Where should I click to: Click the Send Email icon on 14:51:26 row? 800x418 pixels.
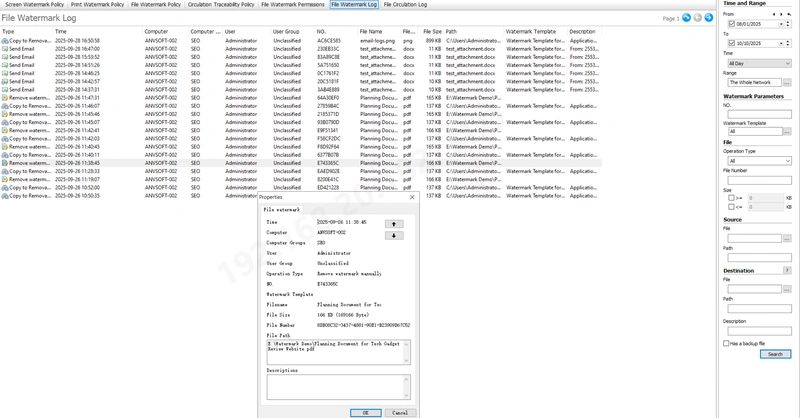(5, 65)
